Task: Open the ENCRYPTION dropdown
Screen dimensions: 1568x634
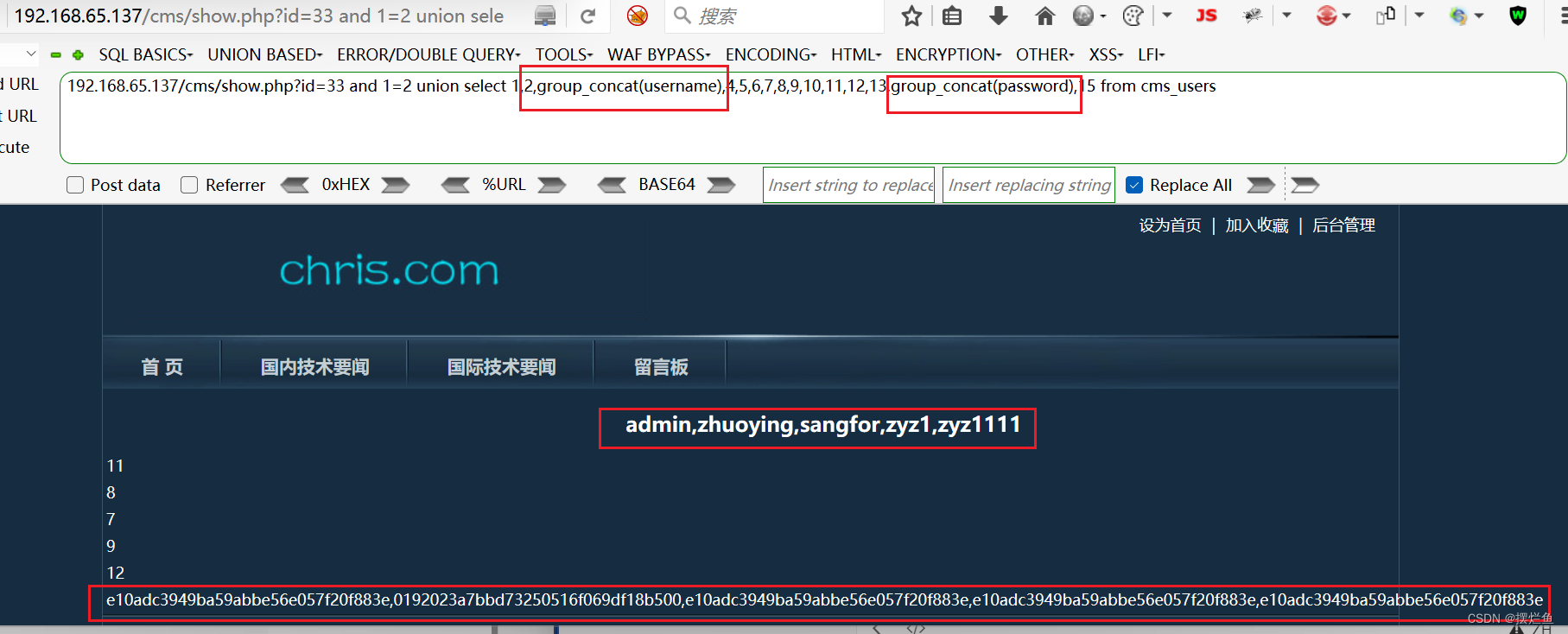Action: pyautogui.click(x=949, y=54)
